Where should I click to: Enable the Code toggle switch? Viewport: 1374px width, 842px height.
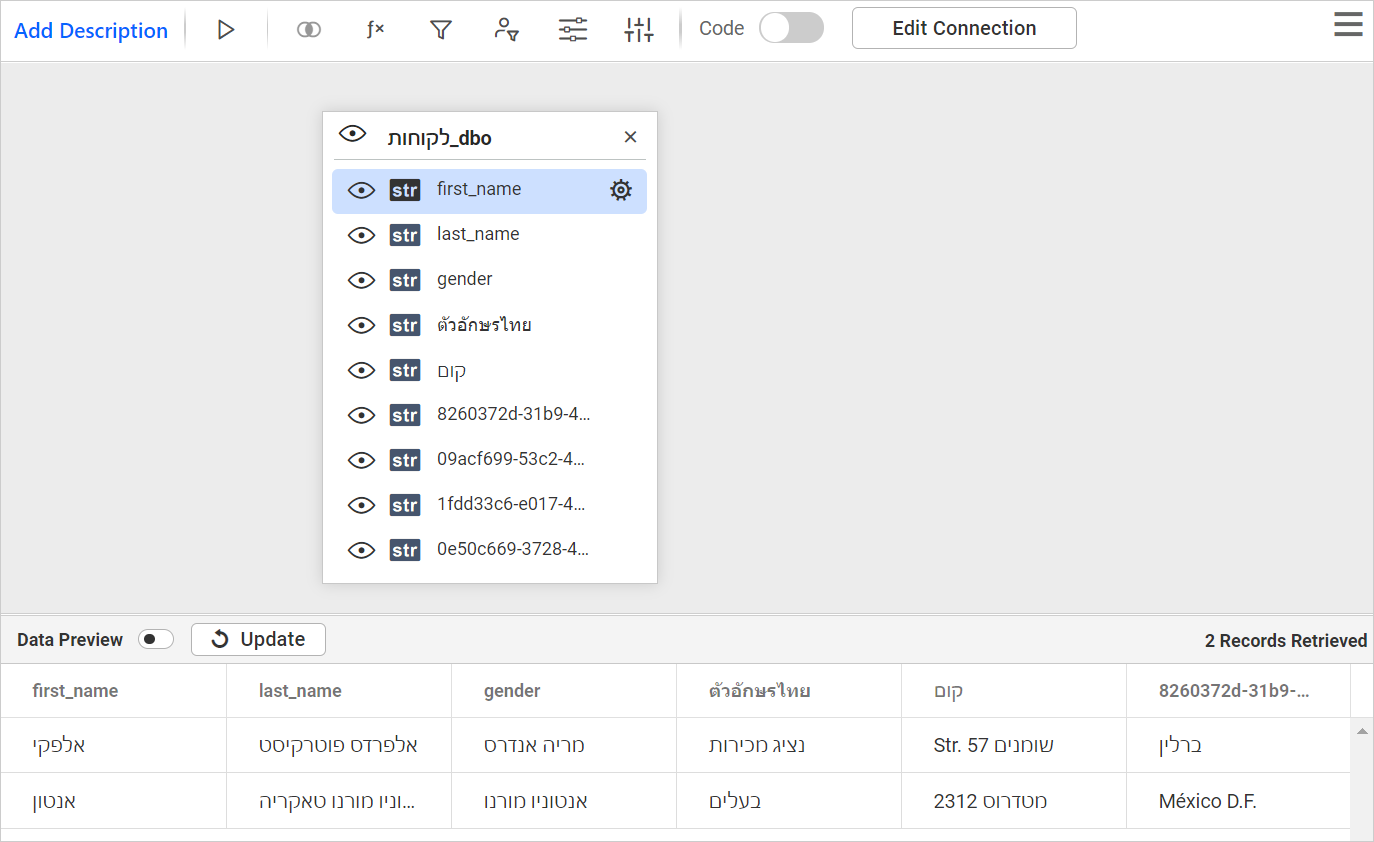click(x=791, y=28)
